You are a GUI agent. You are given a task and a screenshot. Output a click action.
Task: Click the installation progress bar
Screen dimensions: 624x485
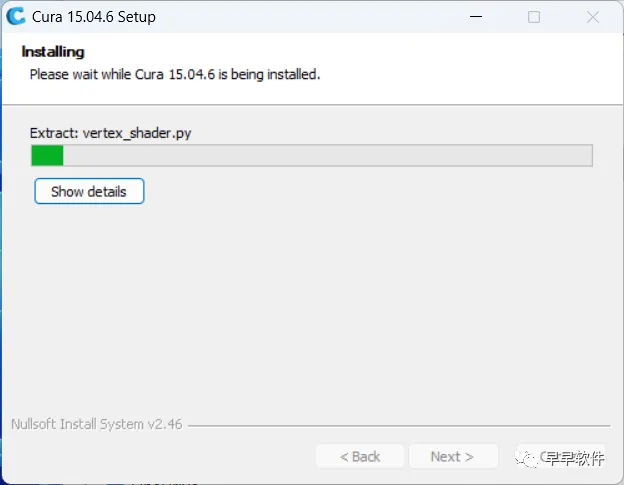pyautogui.click(x=312, y=155)
